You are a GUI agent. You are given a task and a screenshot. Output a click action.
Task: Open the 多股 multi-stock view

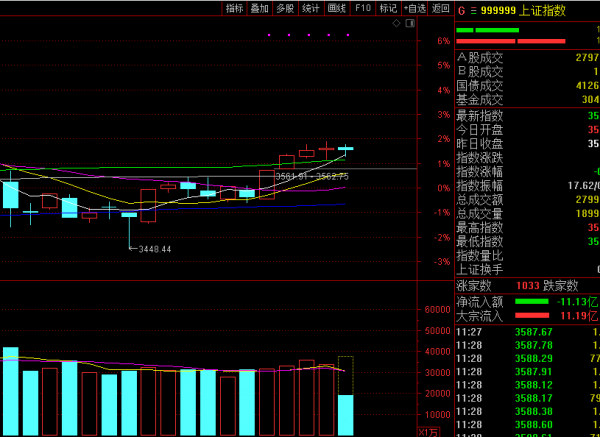click(x=286, y=8)
